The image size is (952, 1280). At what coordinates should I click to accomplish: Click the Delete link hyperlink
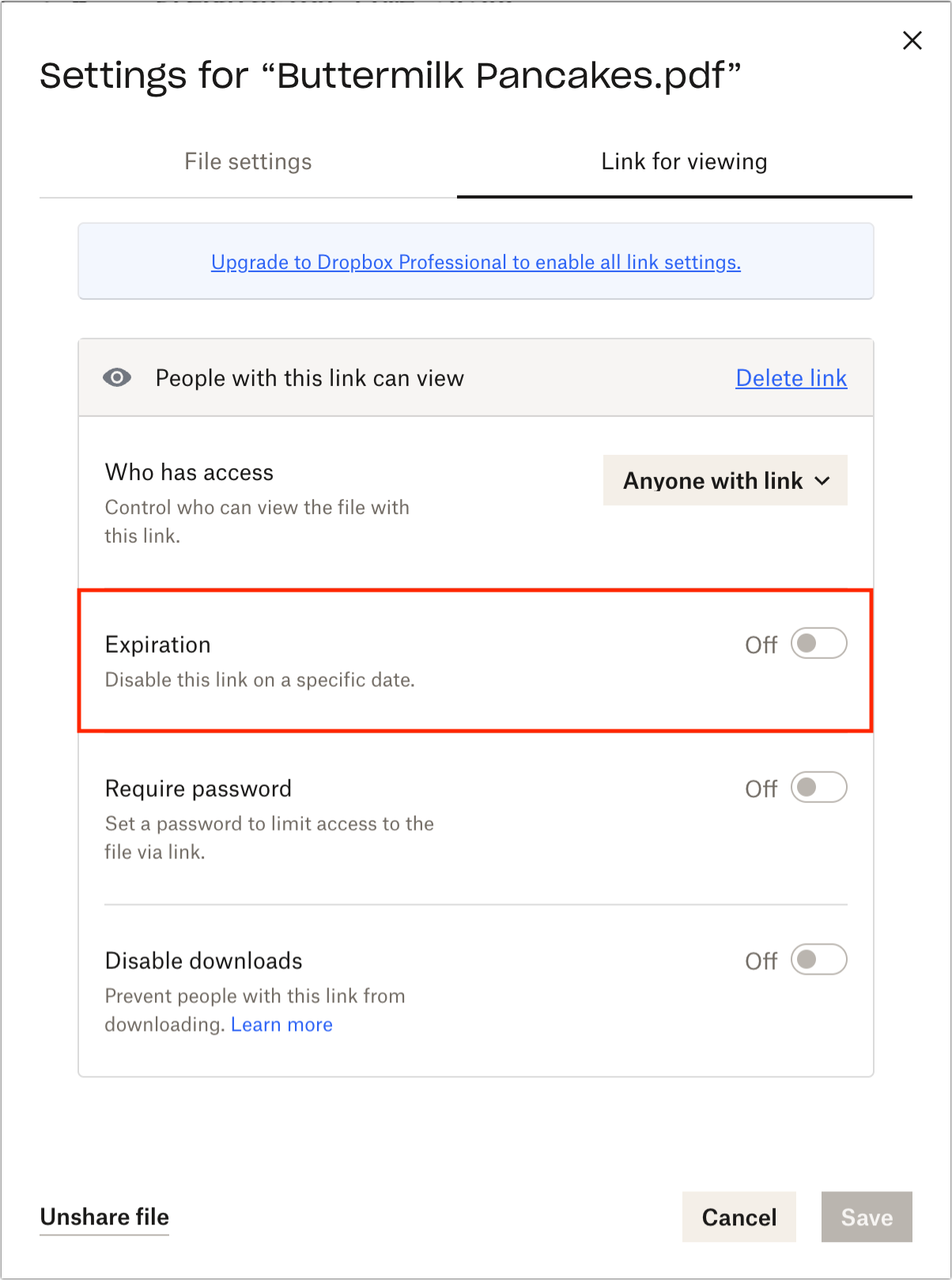point(791,378)
